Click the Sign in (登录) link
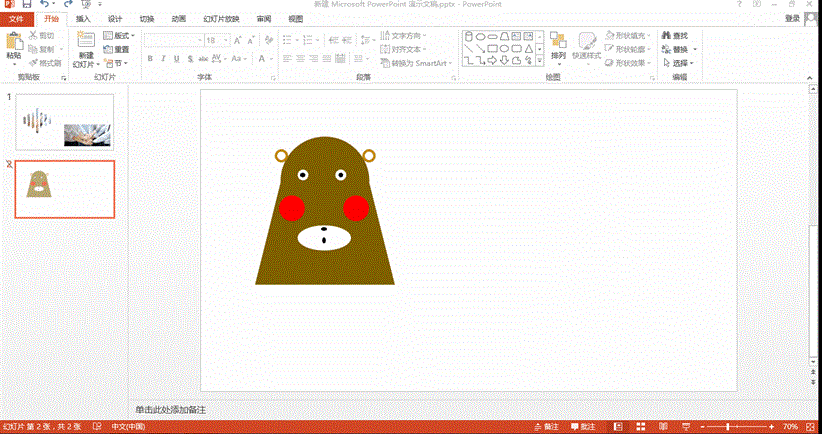Viewport: 822px width, 434px height. click(791, 18)
